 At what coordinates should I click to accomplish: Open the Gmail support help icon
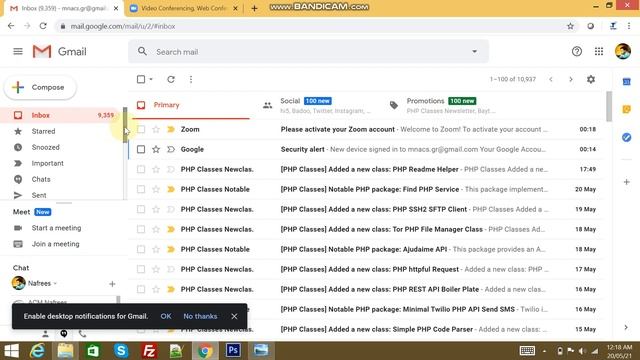click(576, 51)
